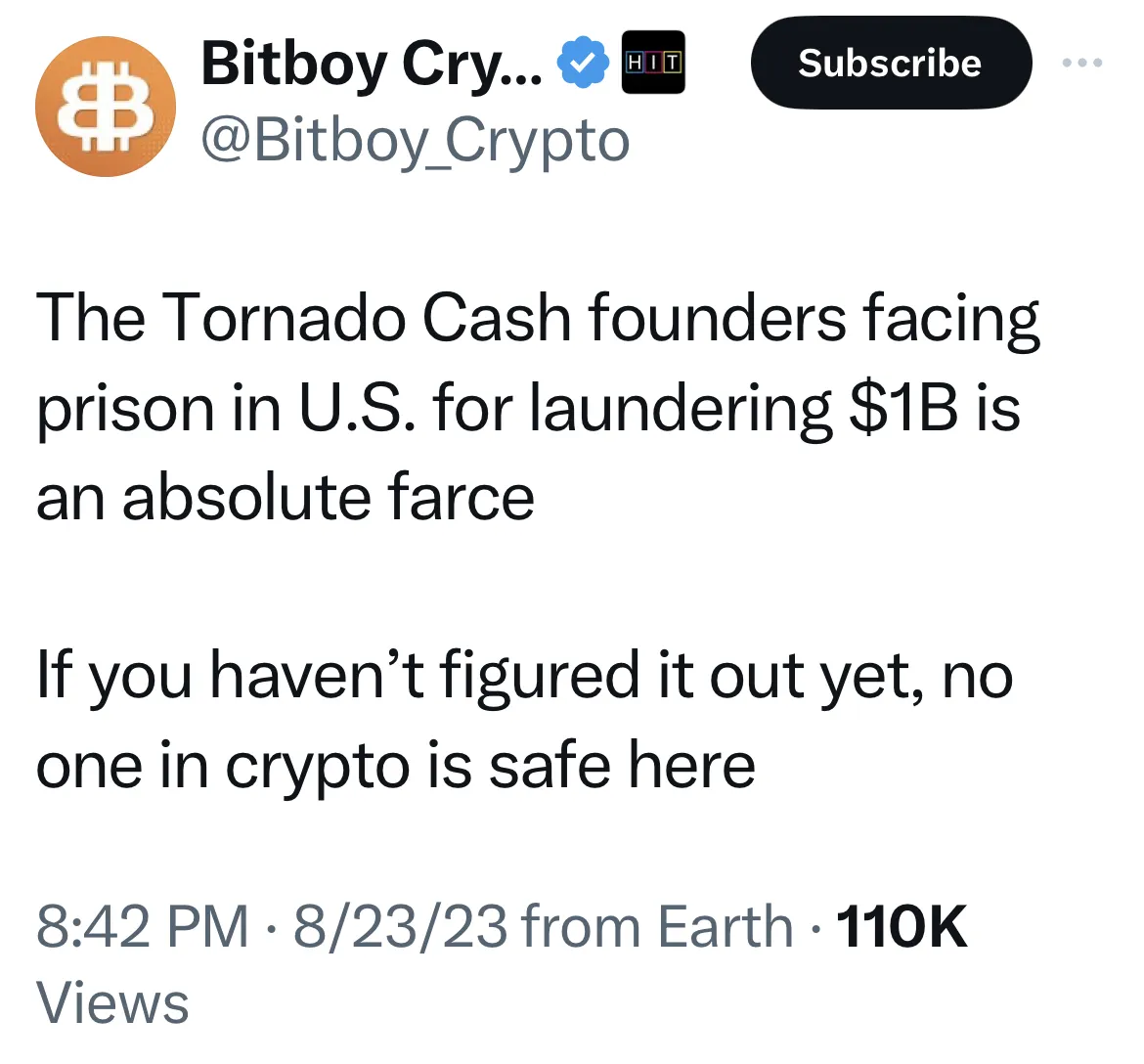This screenshot has height=1064, width=1144.
Task: Expand the profile details by clicking the avatar
Action: (105, 108)
